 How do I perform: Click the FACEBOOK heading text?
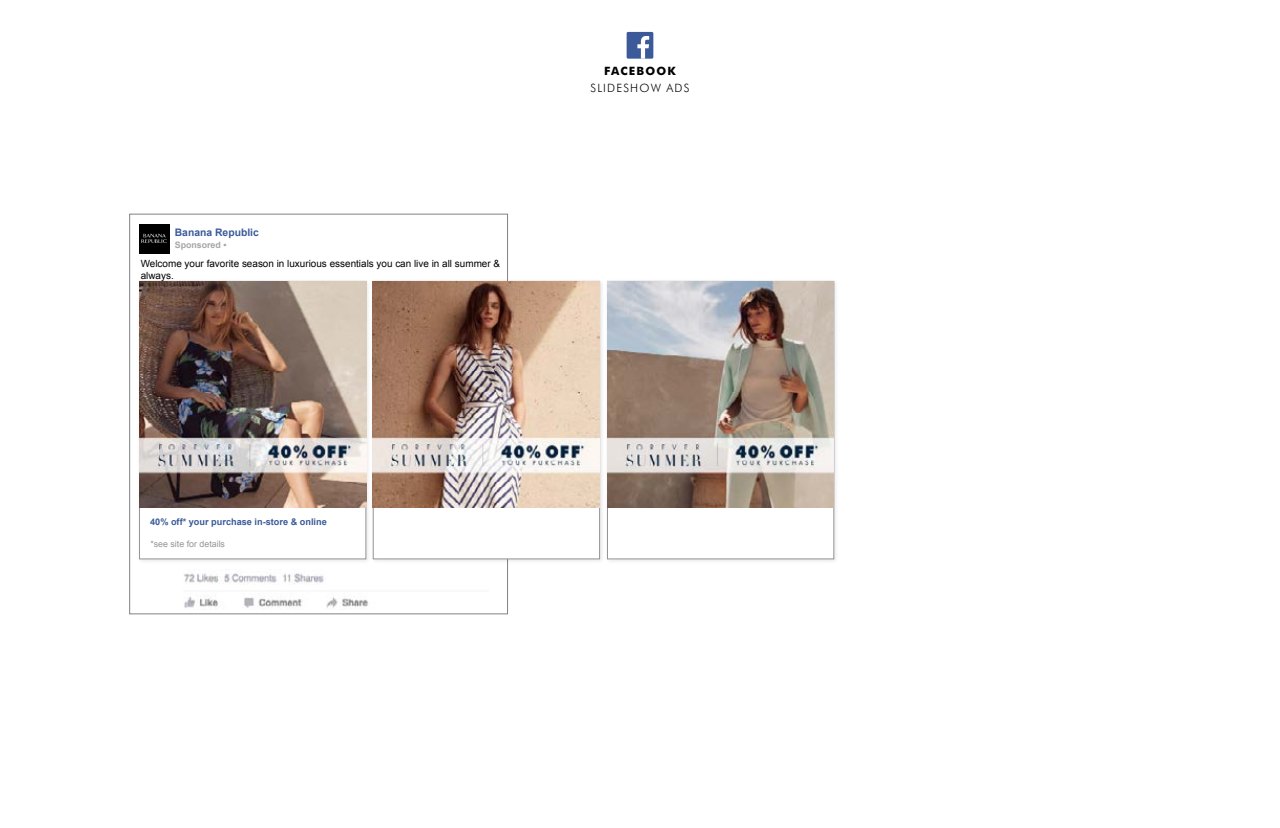click(640, 71)
